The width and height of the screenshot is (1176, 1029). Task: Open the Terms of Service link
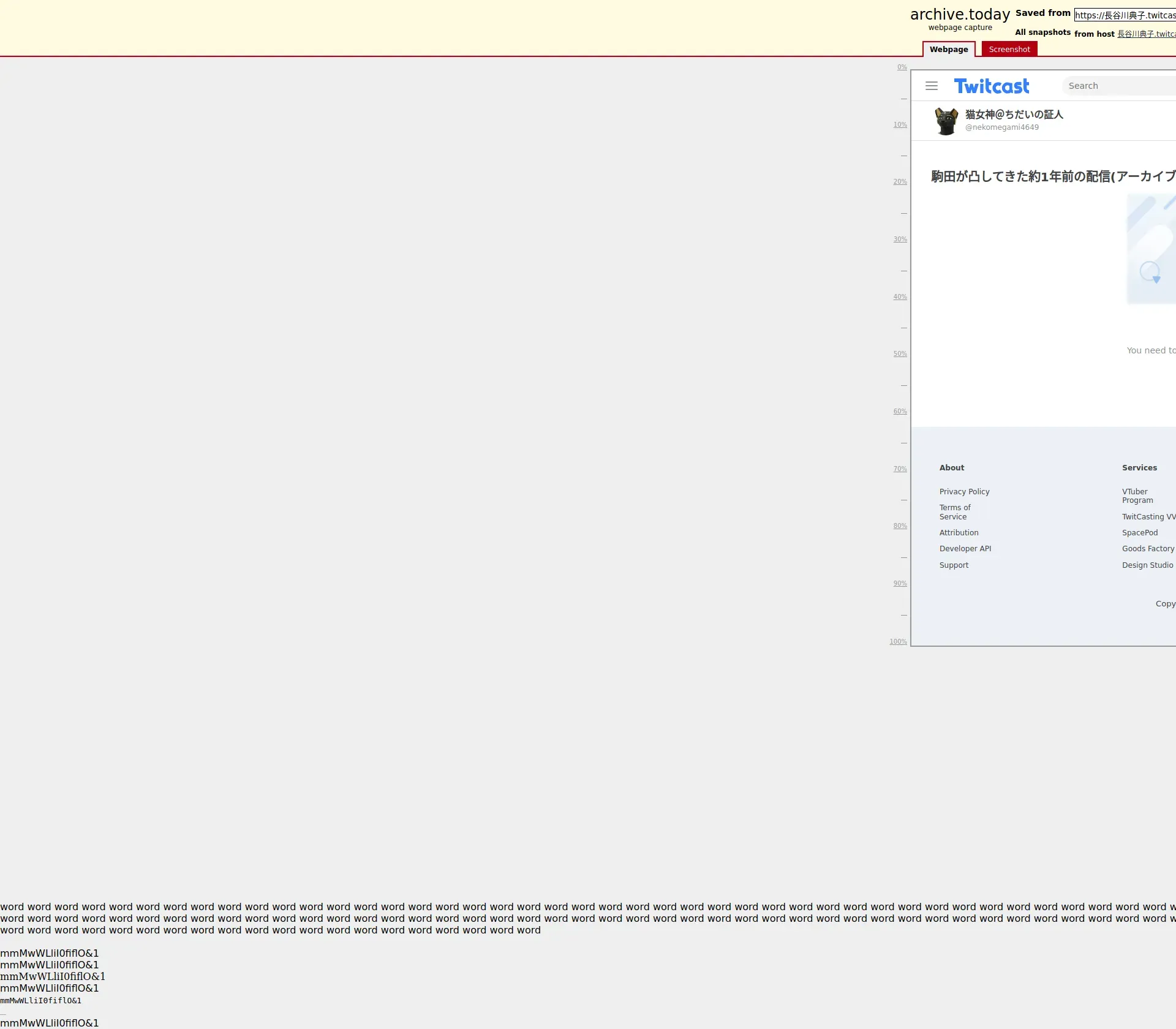coord(954,512)
